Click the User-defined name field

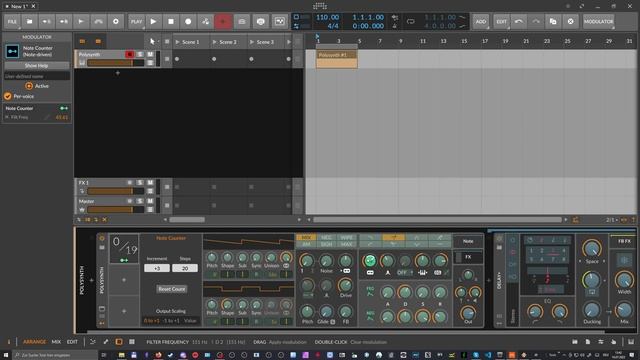37,76
